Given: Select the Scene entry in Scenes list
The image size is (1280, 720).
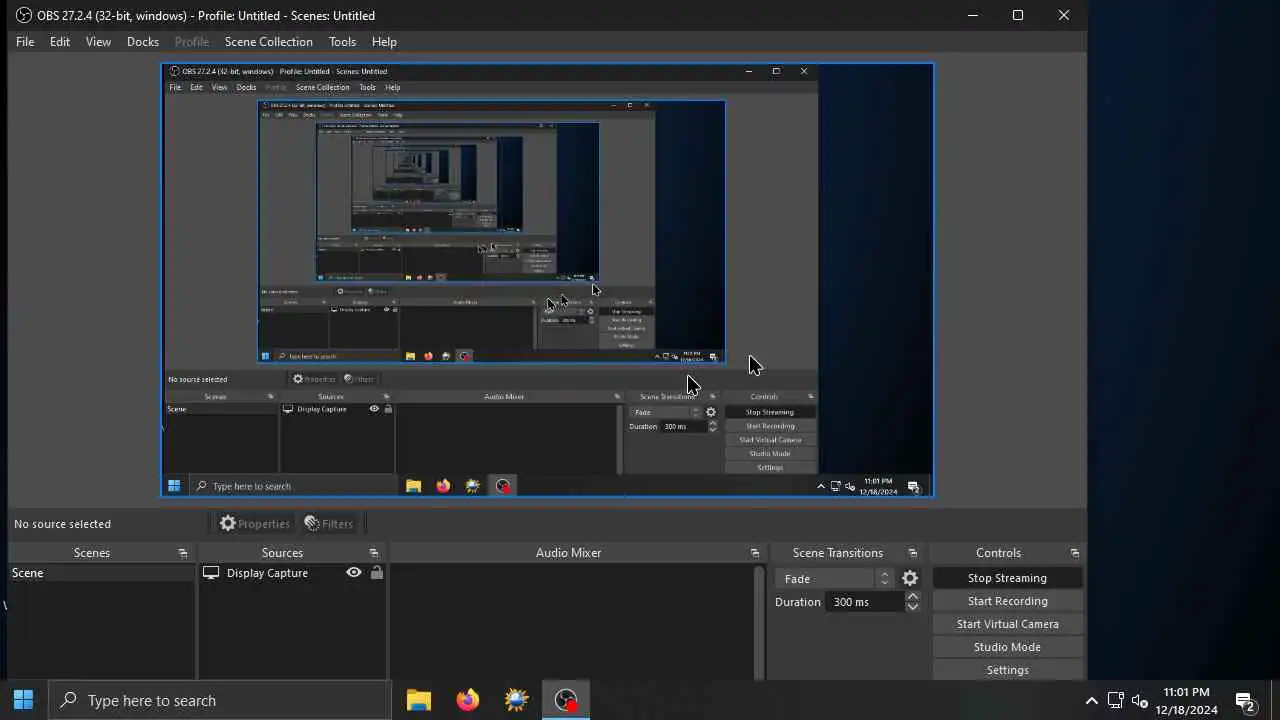Looking at the screenshot, I should (101, 573).
